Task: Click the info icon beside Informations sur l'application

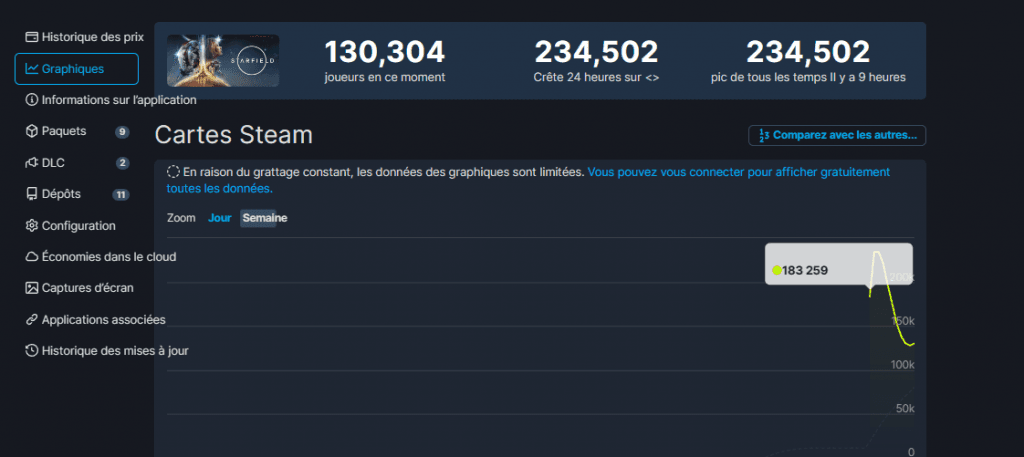Action: point(32,100)
